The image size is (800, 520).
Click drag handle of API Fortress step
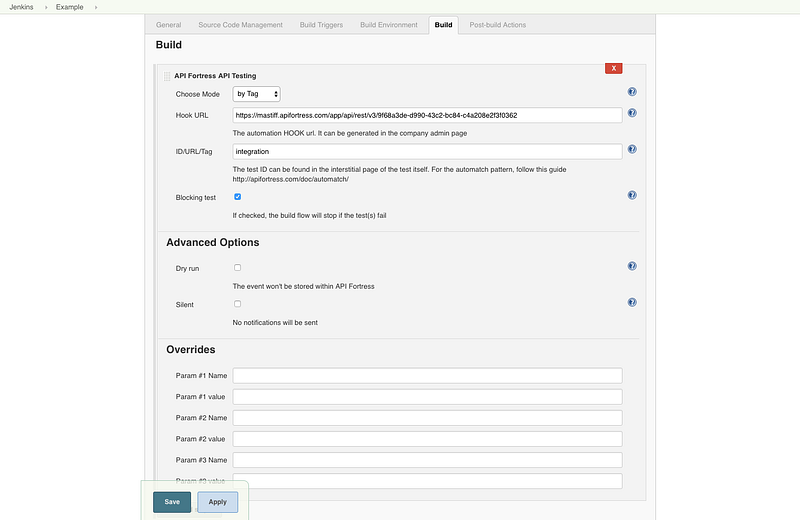[168, 75]
